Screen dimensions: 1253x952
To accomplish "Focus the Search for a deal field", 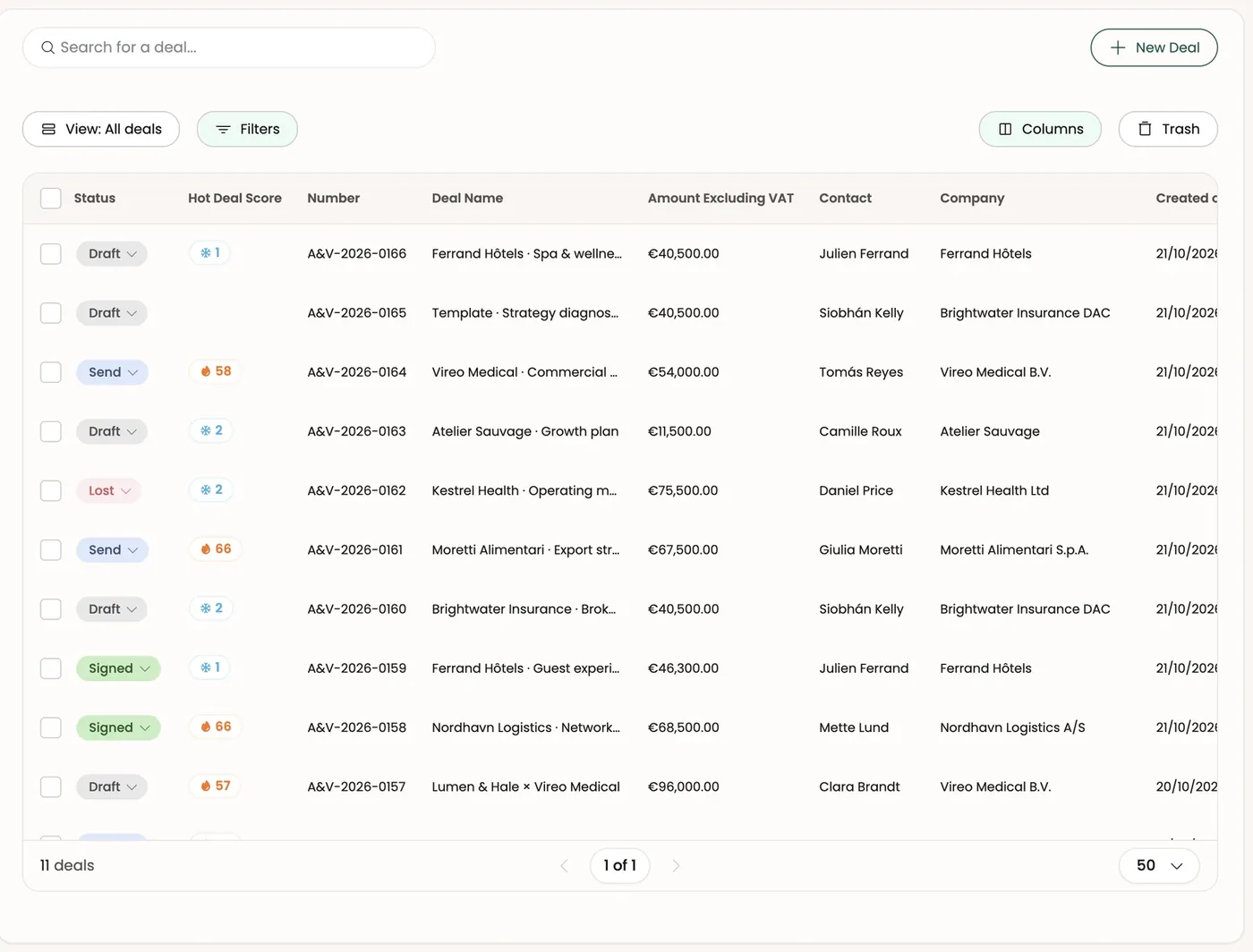I will 229,47.
